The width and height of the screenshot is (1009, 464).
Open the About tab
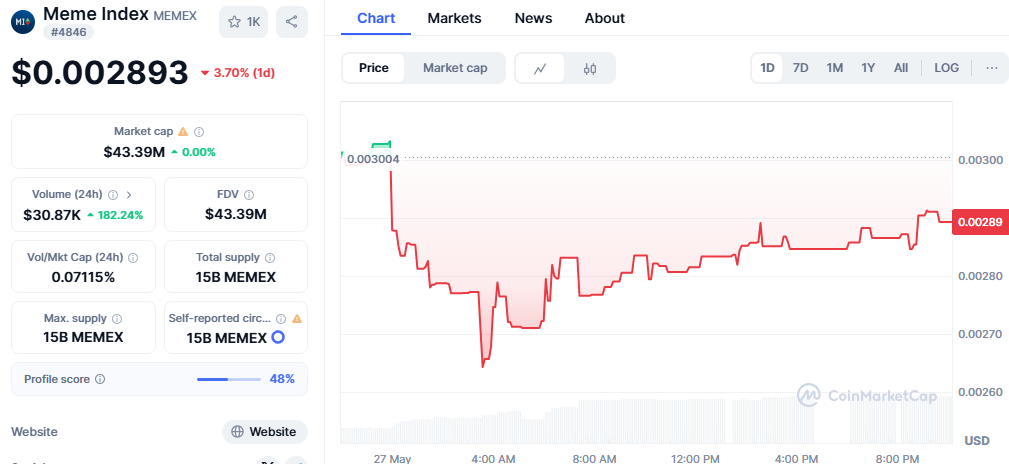click(605, 19)
